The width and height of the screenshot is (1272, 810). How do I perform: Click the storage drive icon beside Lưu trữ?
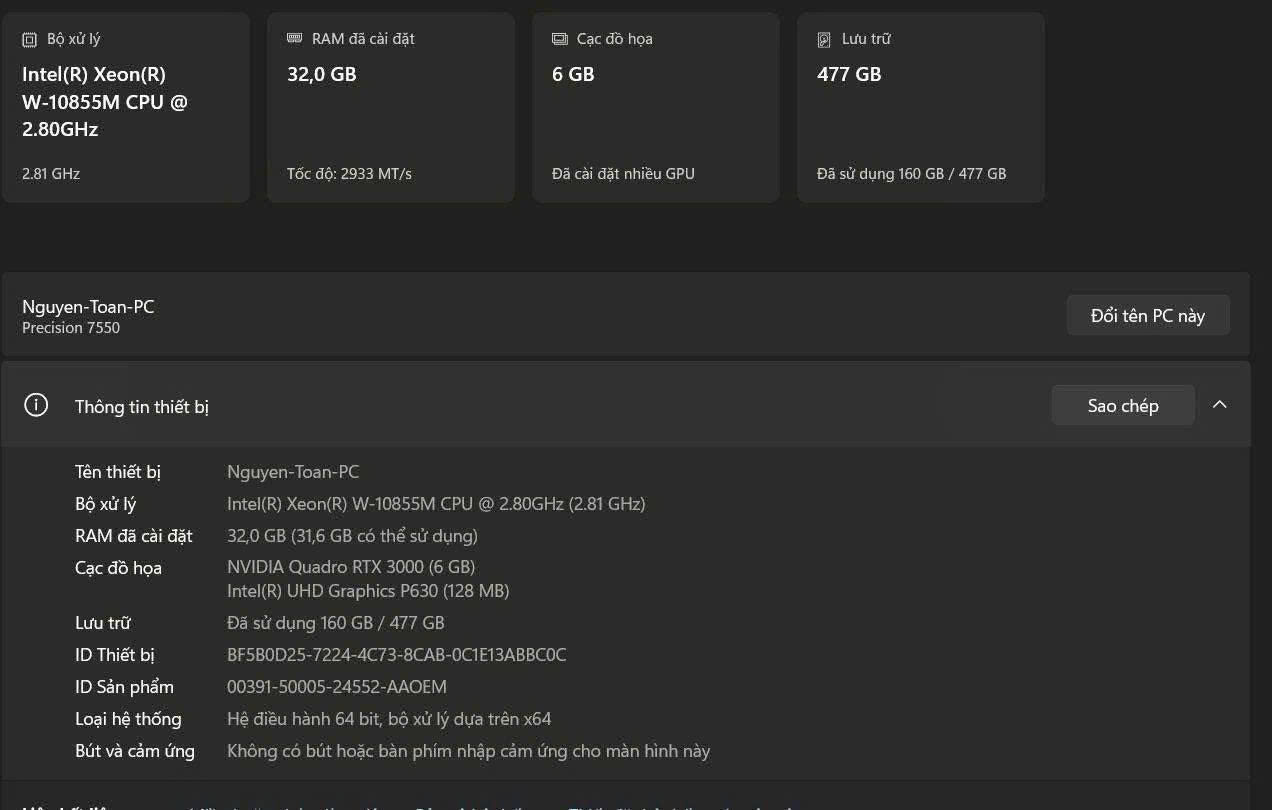(824, 40)
